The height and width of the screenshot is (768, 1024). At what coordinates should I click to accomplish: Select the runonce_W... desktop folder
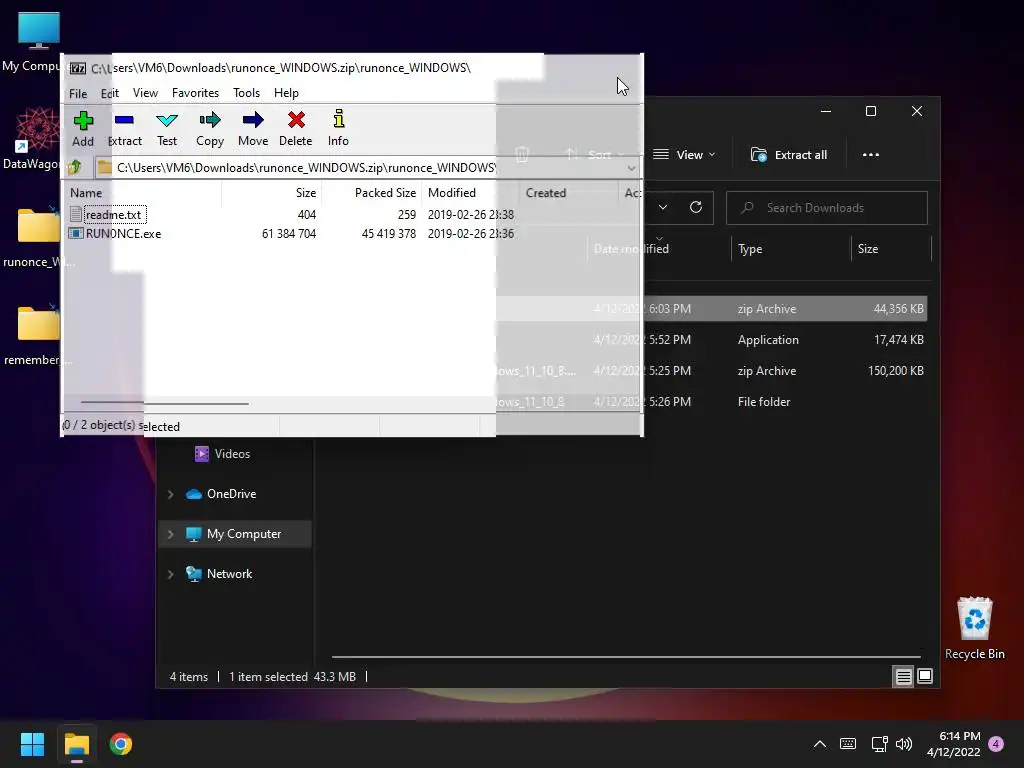(38, 237)
